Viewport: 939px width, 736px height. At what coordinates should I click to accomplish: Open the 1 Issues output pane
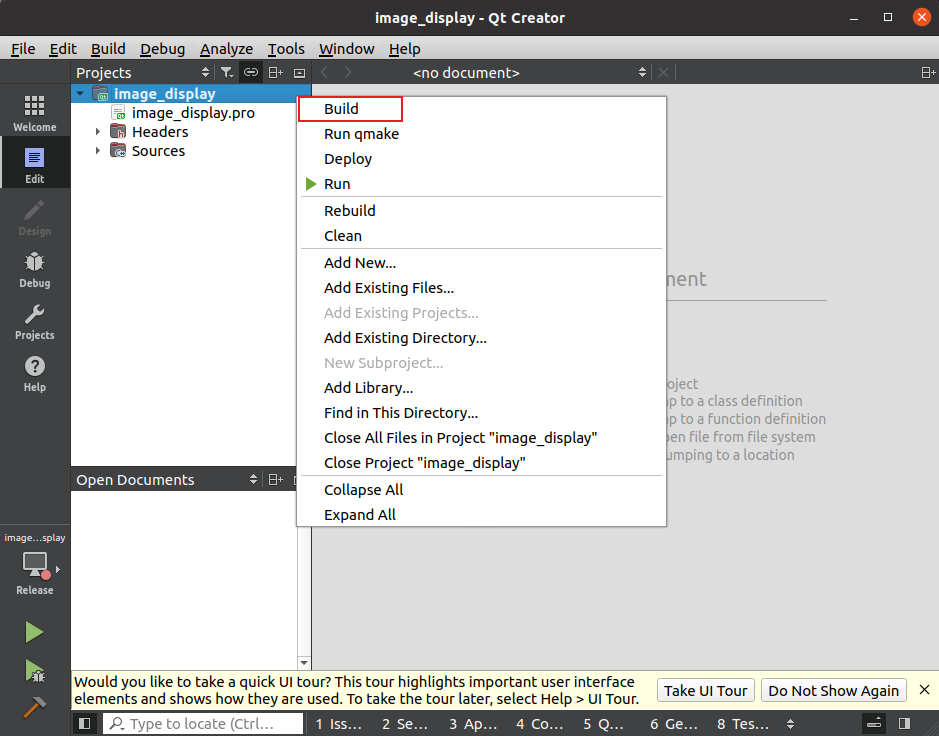point(338,724)
